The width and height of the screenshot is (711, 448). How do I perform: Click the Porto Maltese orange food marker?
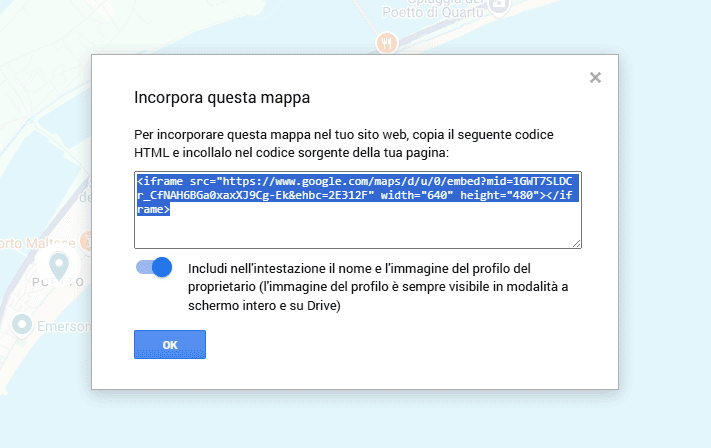(86, 241)
